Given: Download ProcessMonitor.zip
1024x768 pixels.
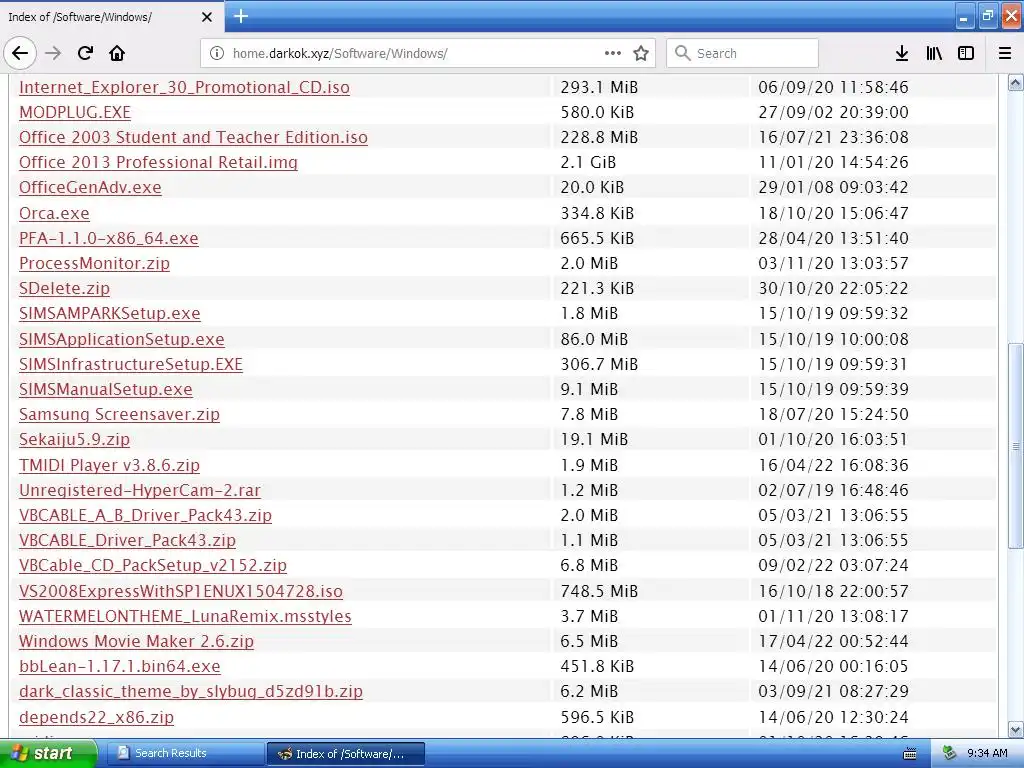Looking at the screenshot, I should tap(94, 263).
